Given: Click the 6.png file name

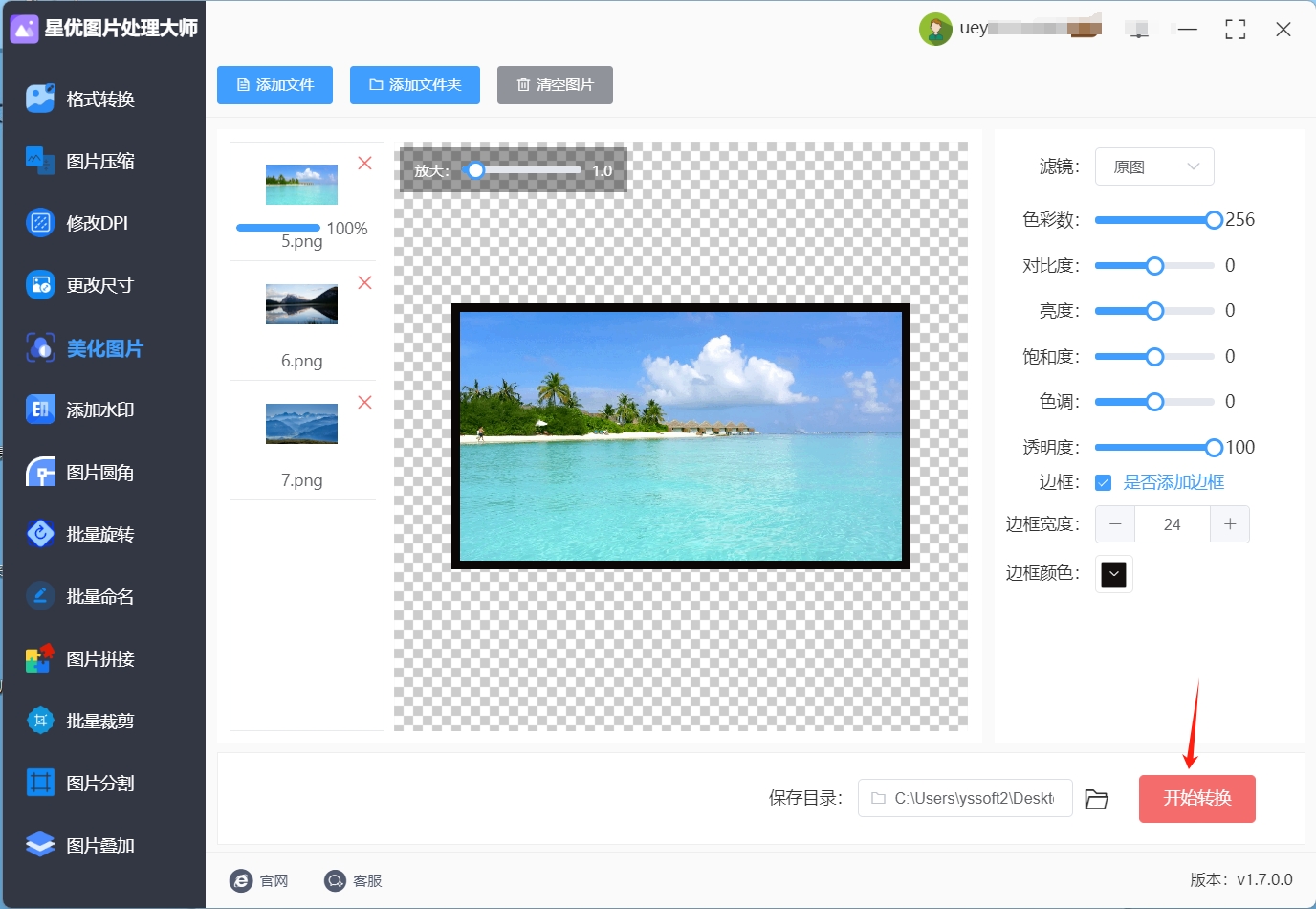Looking at the screenshot, I should [x=301, y=361].
